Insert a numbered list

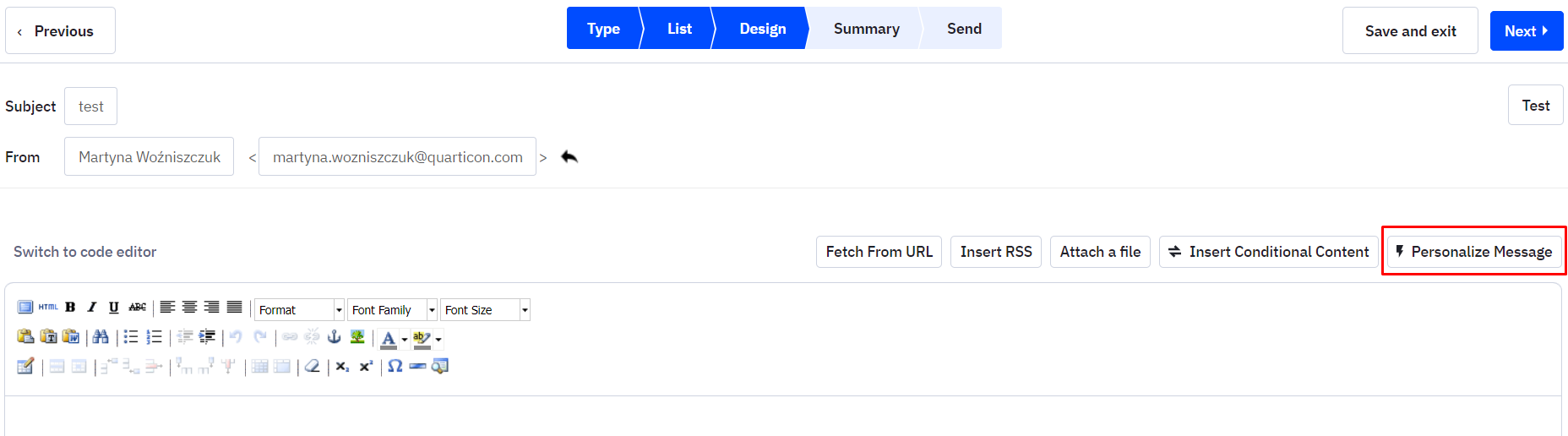[x=154, y=337]
